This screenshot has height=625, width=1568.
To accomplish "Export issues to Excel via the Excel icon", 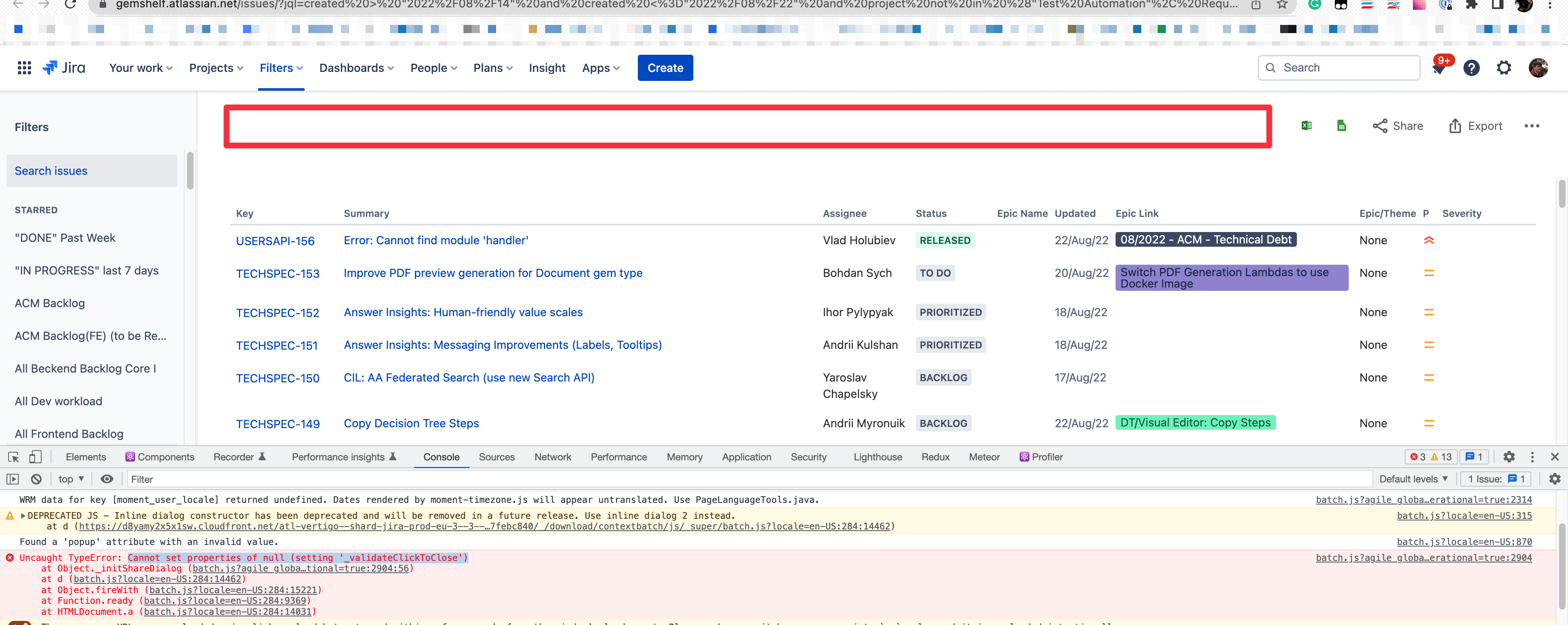I will tap(1306, 125).
